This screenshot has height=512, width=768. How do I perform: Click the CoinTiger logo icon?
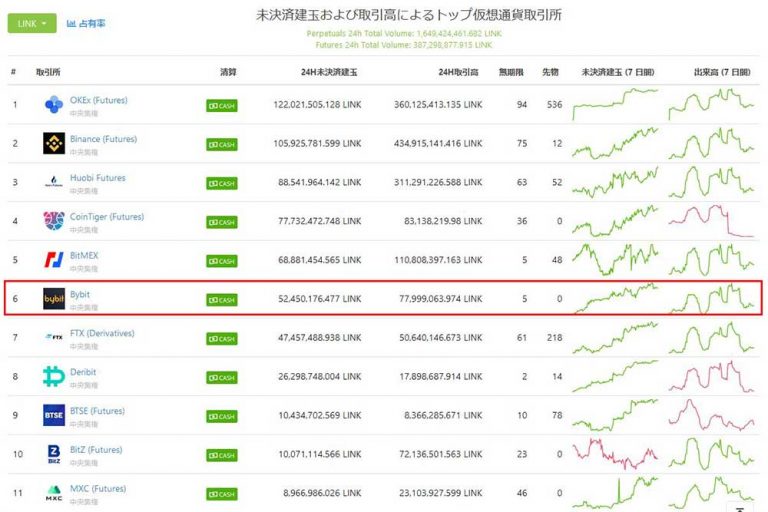tap(54, 221)
